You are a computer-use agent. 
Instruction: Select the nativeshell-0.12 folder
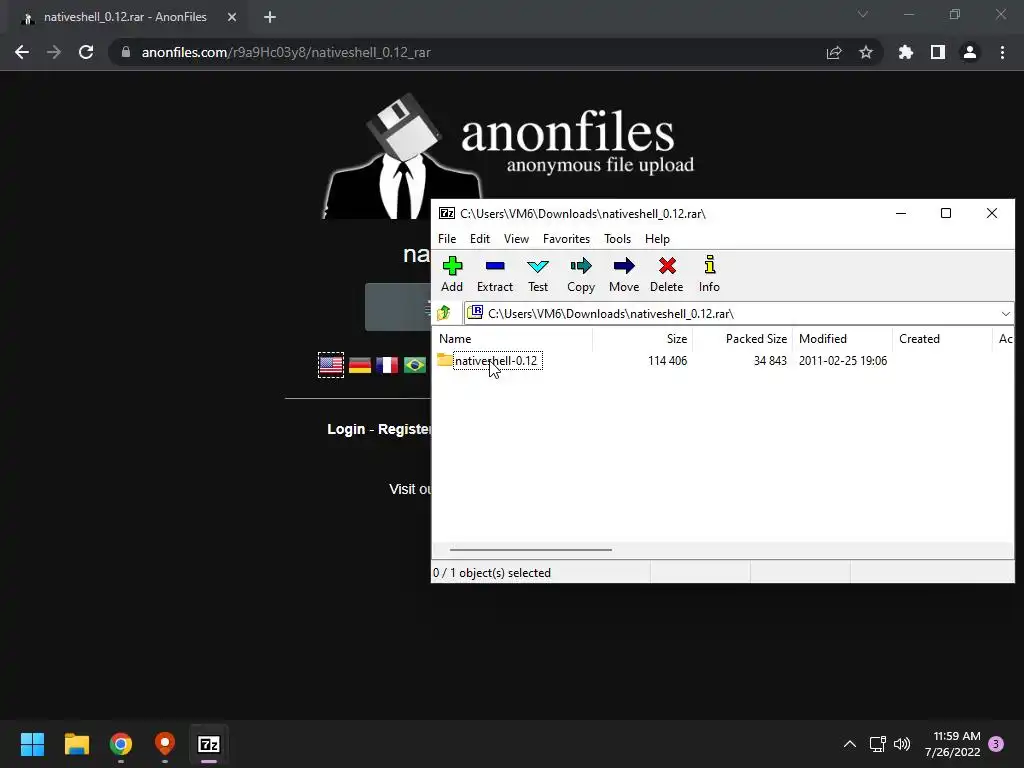click(496, 360)
